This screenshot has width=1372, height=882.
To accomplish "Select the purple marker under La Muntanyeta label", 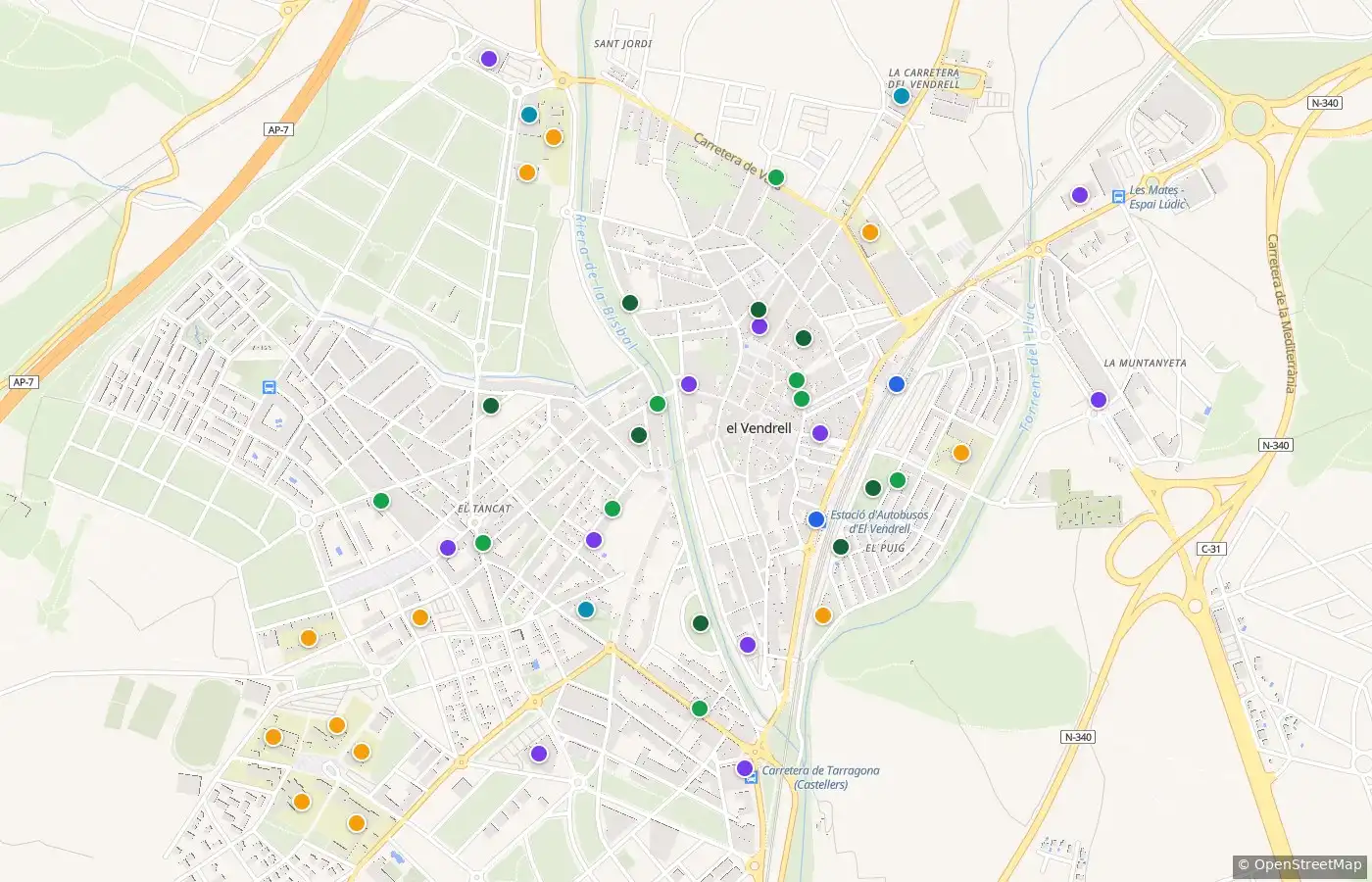I will point(1099,400).
